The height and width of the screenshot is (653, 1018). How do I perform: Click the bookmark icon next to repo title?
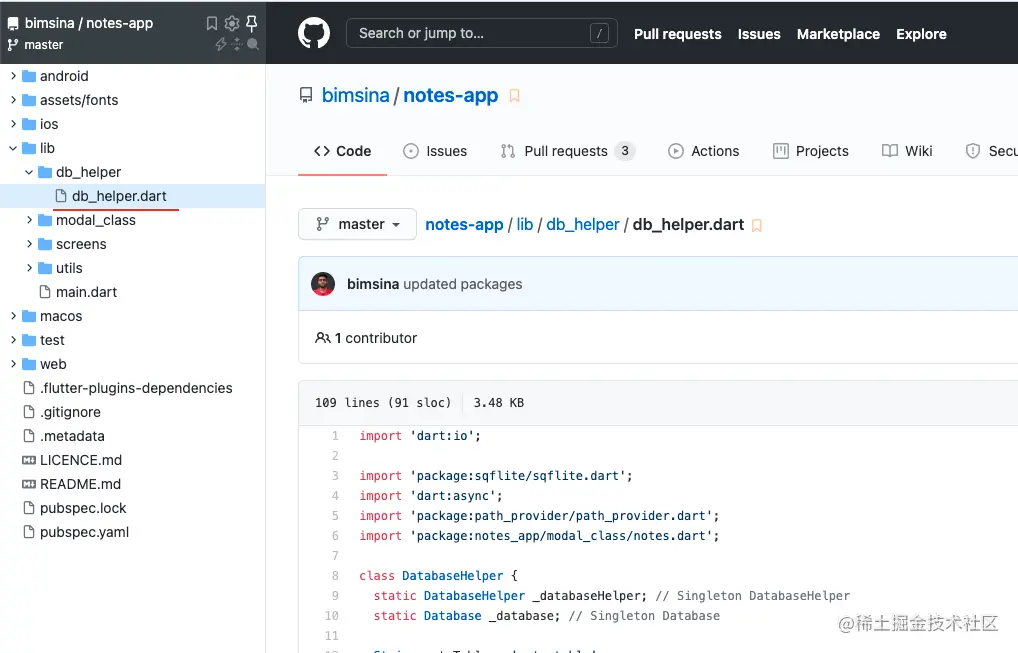tap(514, 96)
